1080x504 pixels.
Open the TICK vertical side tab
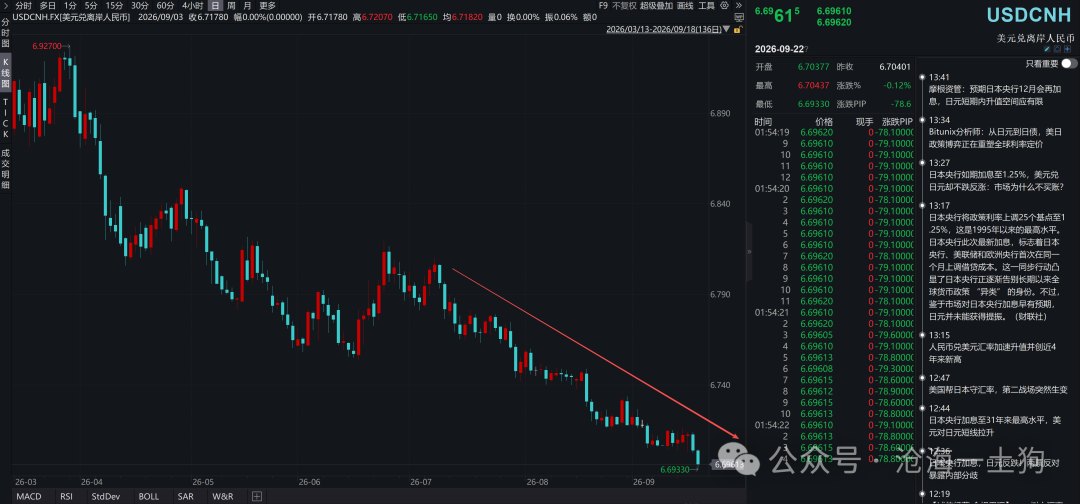coord(6,117)
